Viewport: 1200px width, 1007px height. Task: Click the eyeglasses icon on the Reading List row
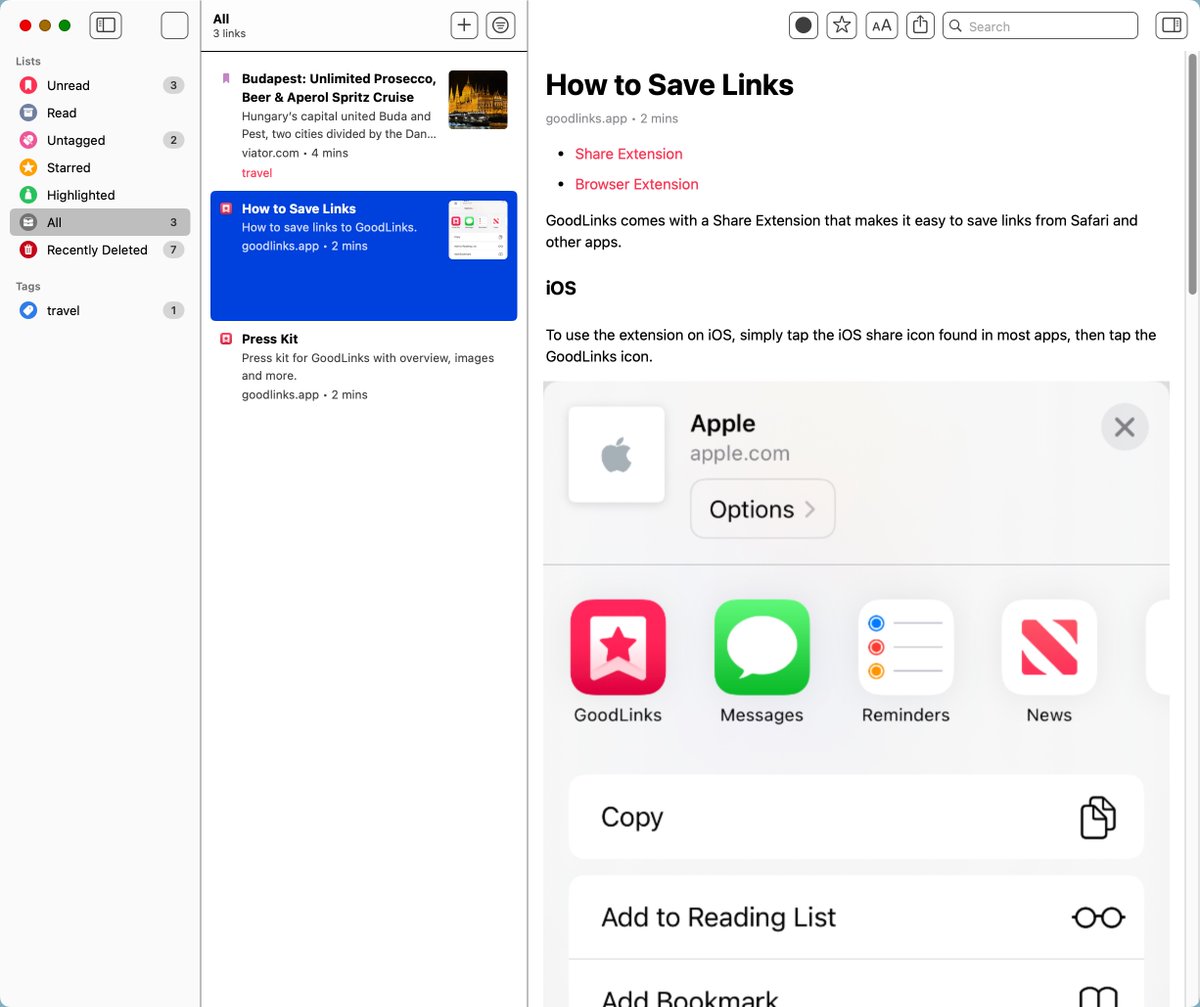(1098, 917)
